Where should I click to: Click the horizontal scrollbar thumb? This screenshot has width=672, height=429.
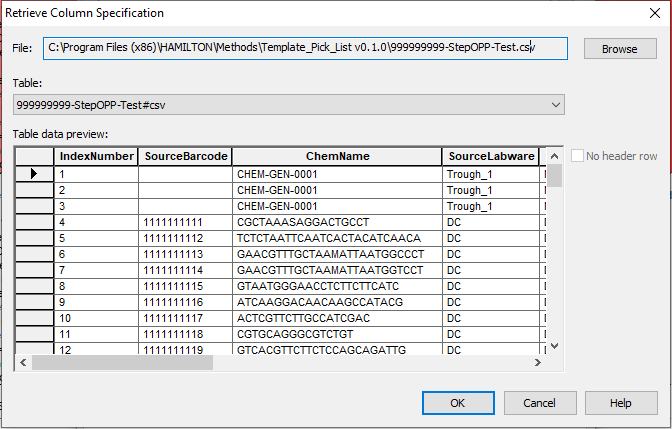[122, 362]
